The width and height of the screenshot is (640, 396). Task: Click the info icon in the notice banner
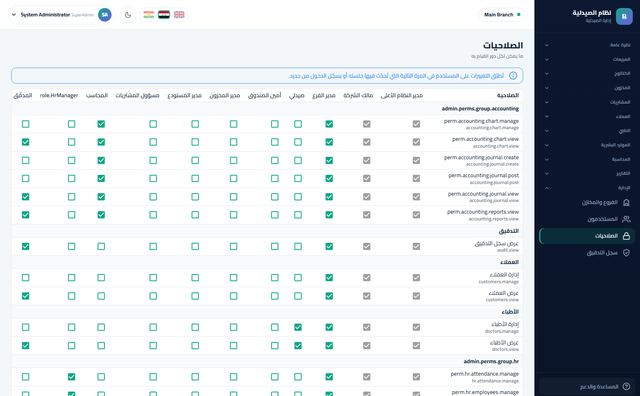[513, 76]
